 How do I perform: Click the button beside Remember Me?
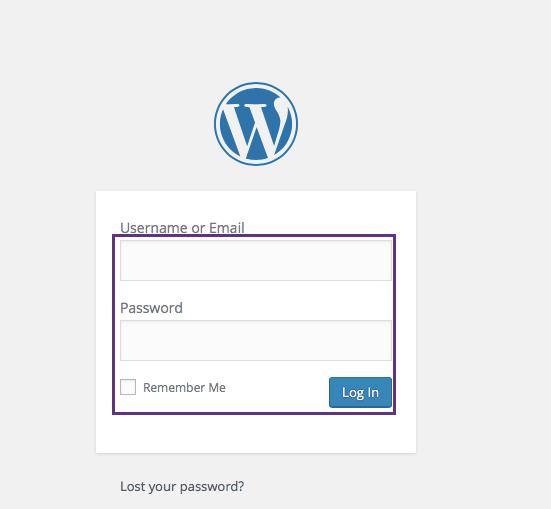tap(360, 392)
